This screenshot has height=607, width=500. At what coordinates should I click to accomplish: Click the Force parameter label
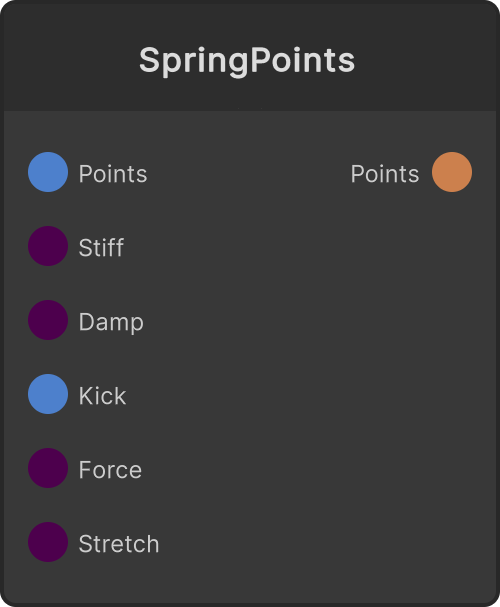[x=110, y=470]
